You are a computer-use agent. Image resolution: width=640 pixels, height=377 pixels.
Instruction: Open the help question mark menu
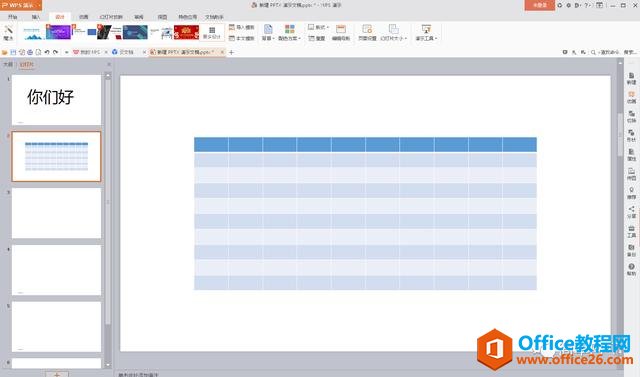coord(587,5)
